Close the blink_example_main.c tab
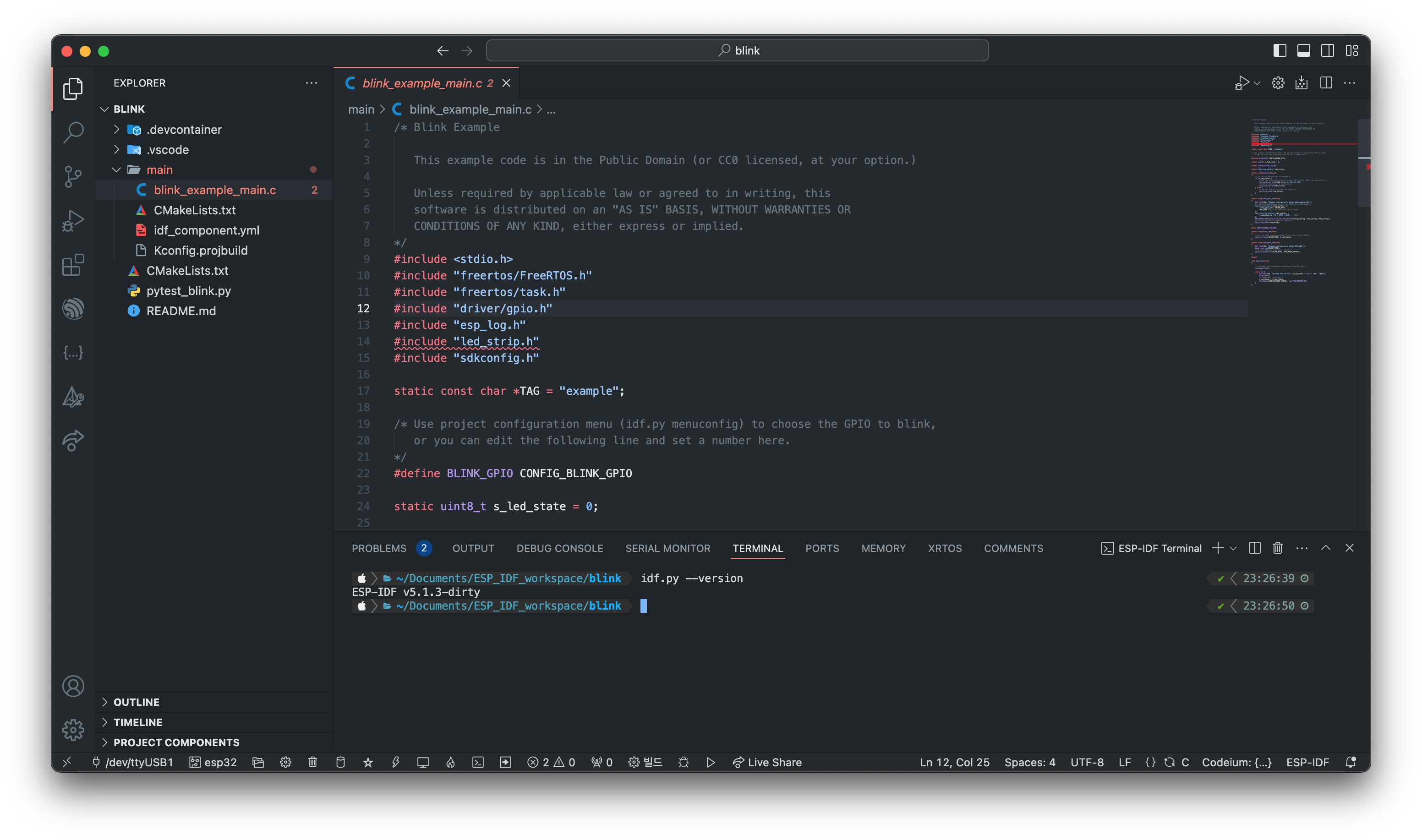 [x=506, y=83]
